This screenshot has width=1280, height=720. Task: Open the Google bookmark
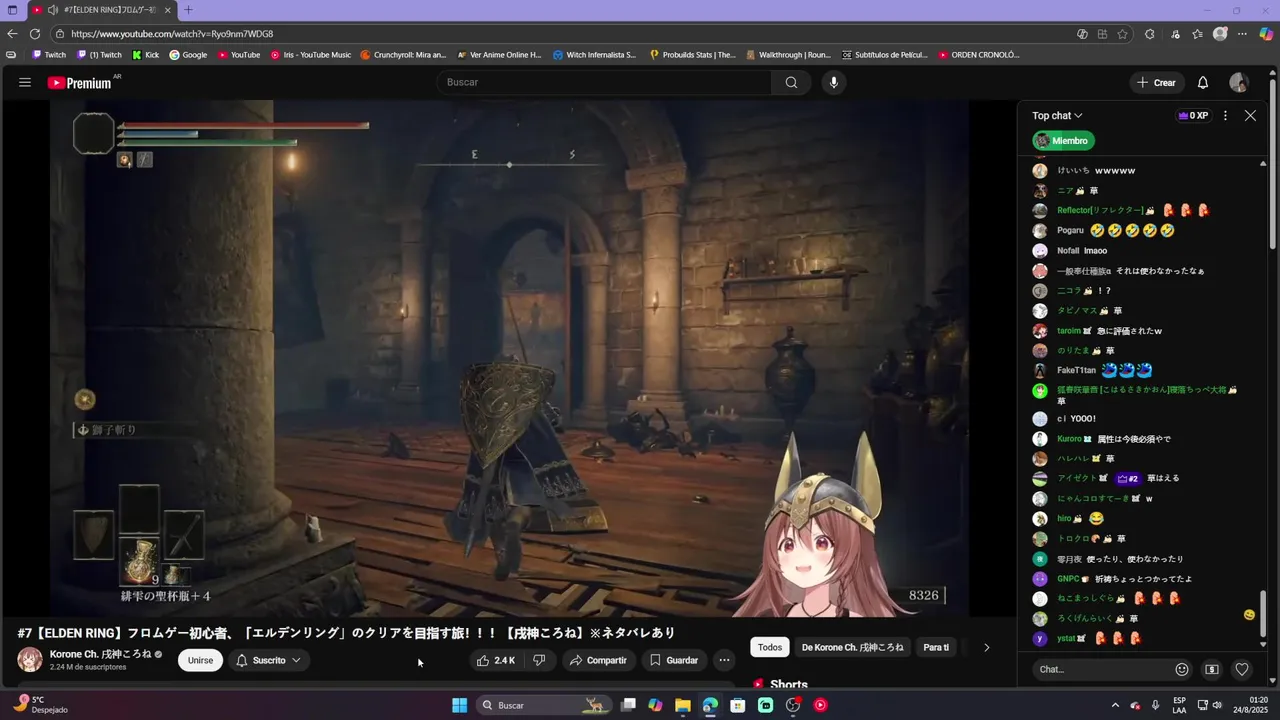click(x=188, y=55)
